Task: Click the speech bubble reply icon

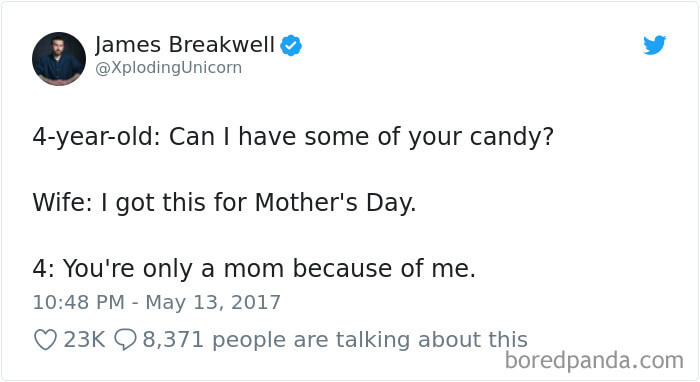Action: (x=125, y=340)
